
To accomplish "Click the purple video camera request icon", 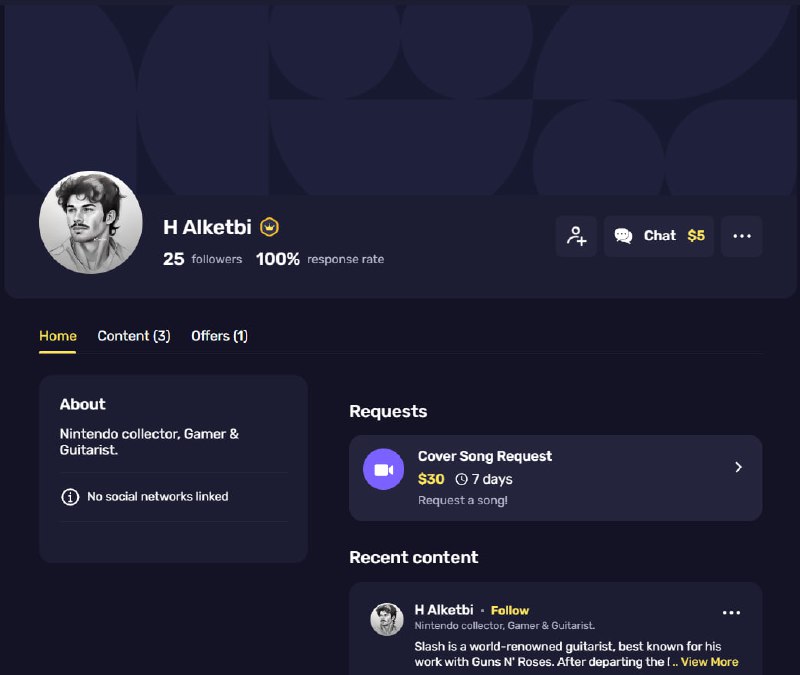I will [x=384, y=469].
